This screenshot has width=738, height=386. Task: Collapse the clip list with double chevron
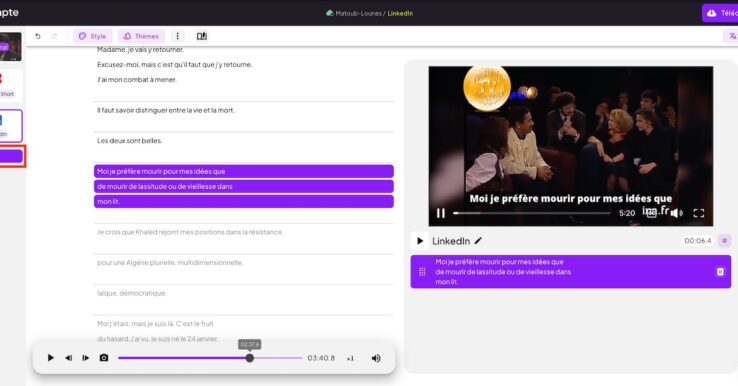[724, 241]
